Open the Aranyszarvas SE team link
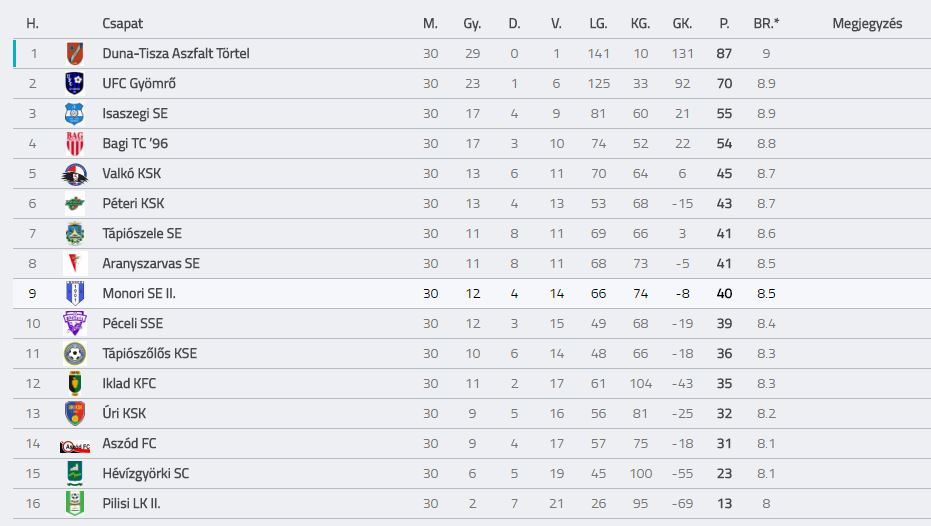 tap(151, 264)
